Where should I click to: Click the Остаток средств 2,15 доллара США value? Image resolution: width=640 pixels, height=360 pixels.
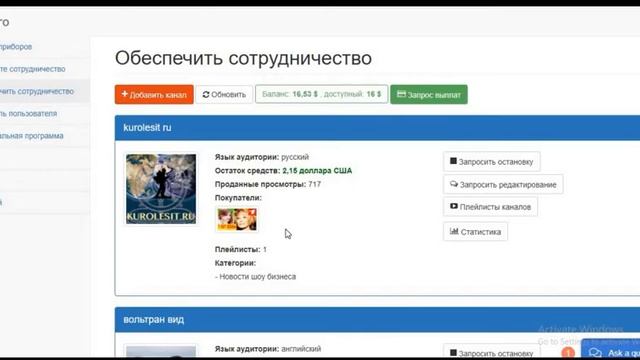tap(317, 171)
